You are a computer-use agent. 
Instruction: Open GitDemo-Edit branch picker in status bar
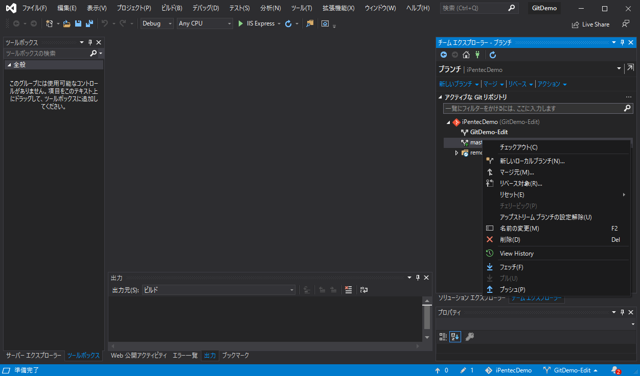click(570, 370)
